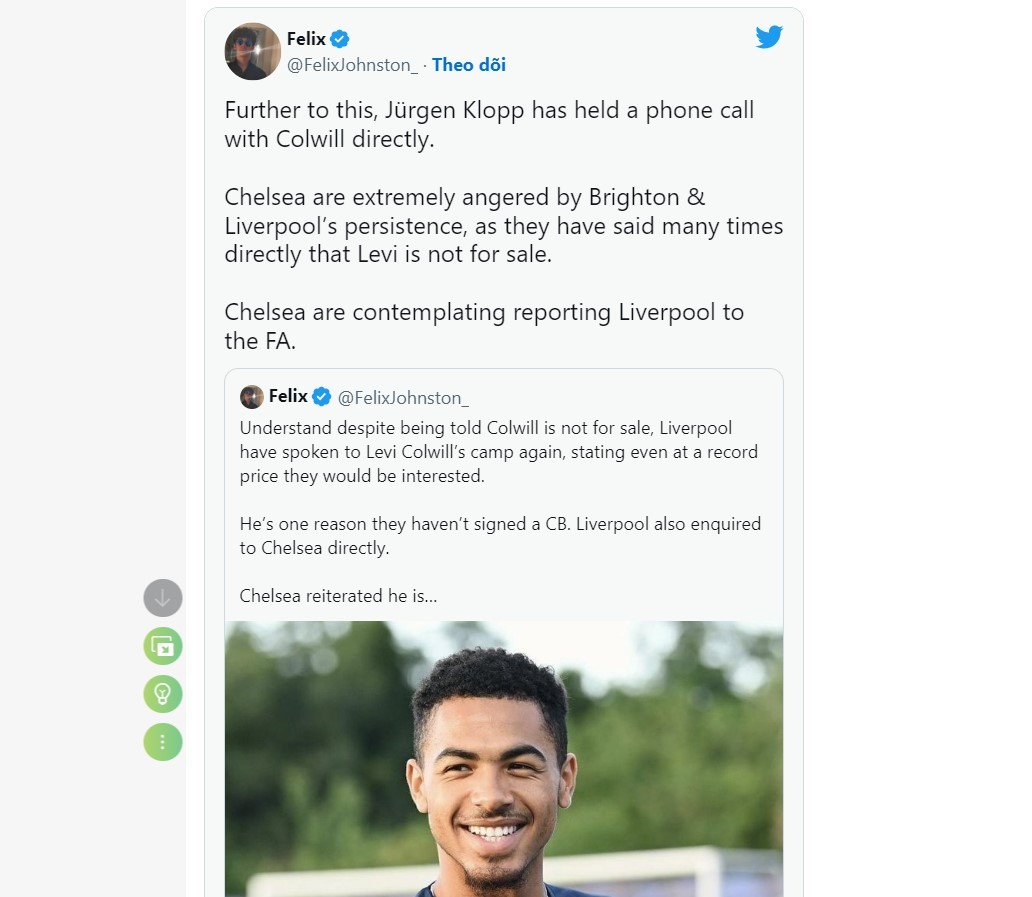
Task: Click the green lightbulb floating button
Action: (163, 694)
